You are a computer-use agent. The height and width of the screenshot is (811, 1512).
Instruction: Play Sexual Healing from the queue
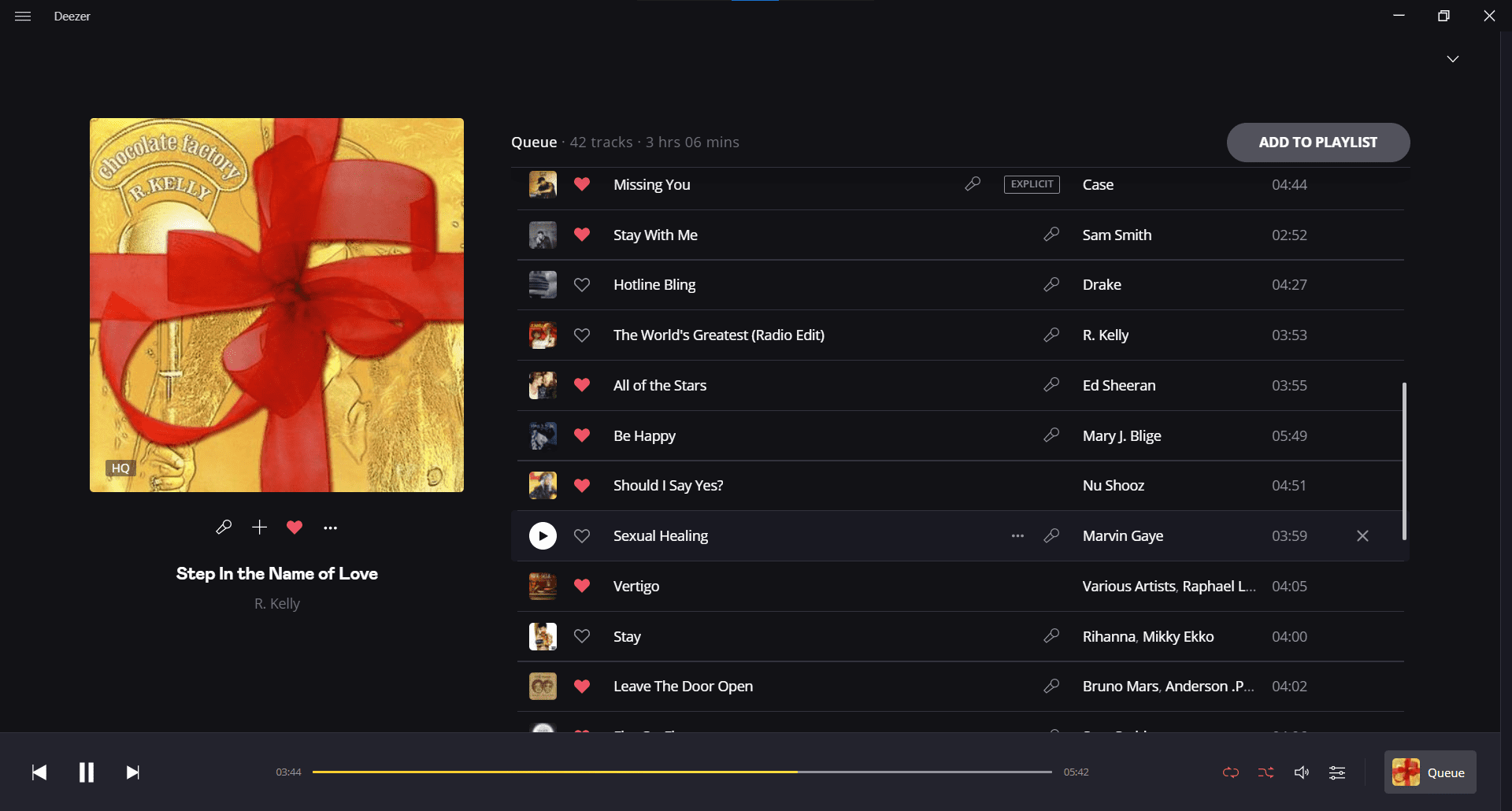[543, 535]
